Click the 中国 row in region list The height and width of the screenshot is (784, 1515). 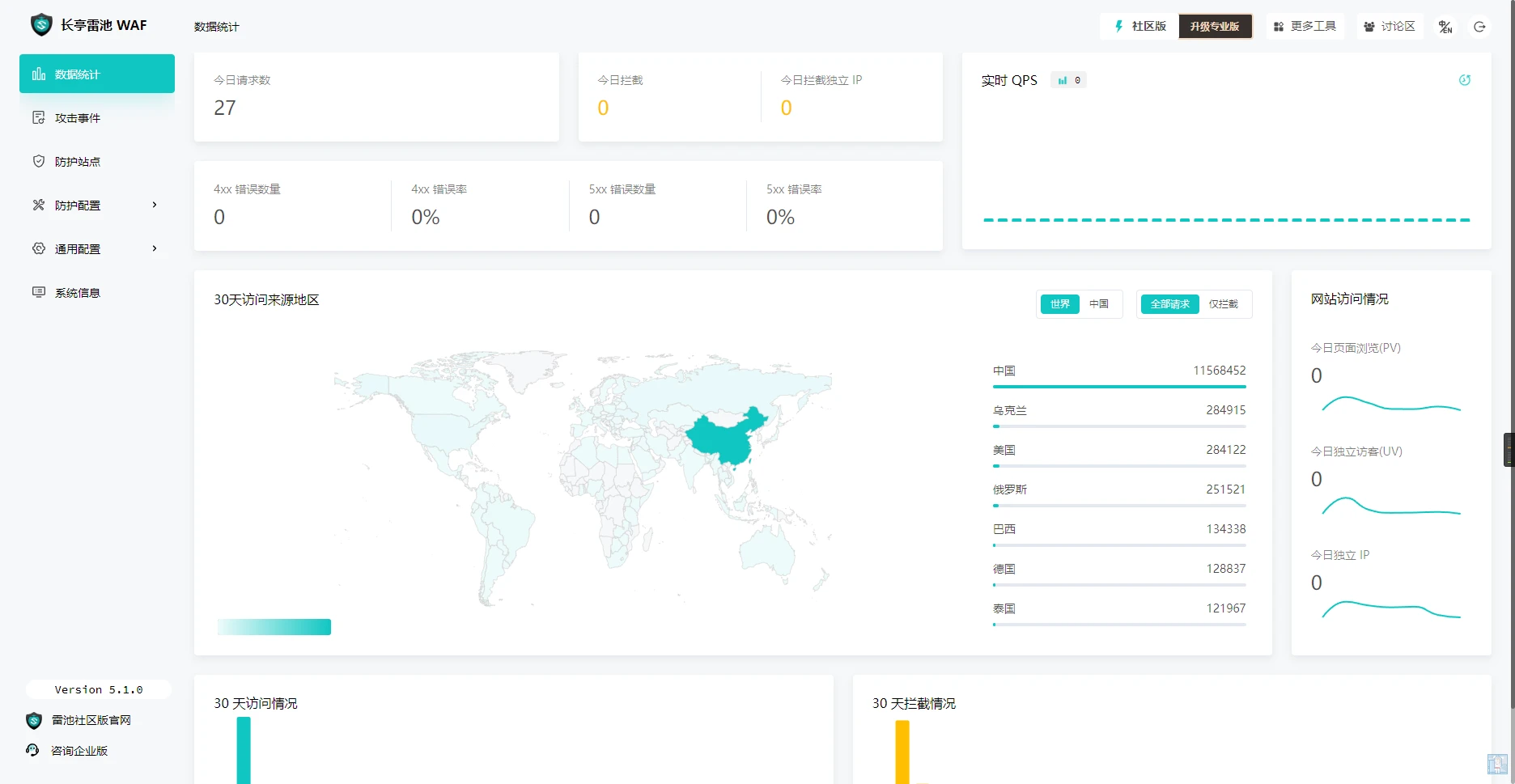coord(1119,372)
